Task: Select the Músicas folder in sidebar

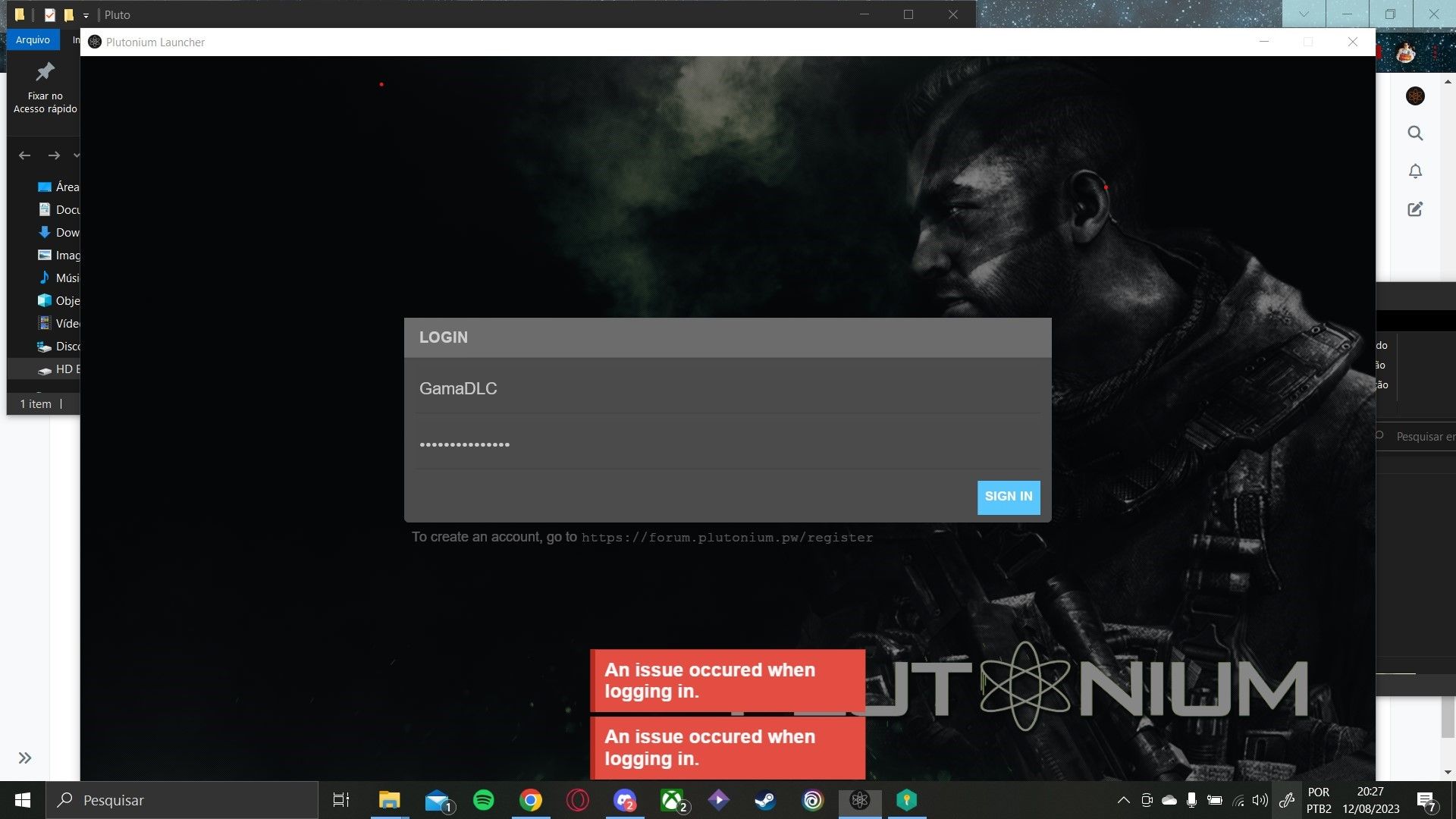Action: (58, 278)
